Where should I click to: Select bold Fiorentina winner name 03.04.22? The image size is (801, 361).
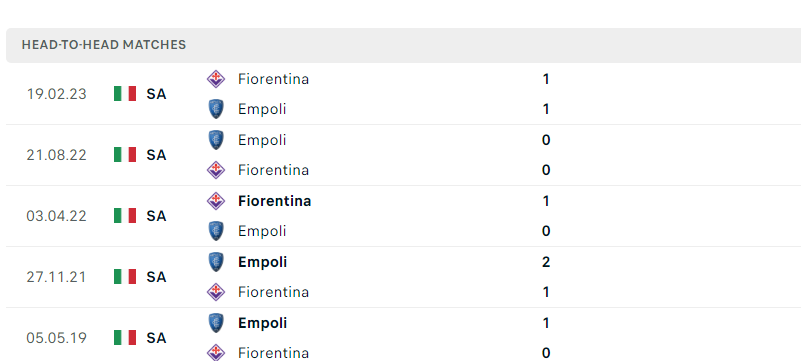pyautogui.click(x=274, y=201)
